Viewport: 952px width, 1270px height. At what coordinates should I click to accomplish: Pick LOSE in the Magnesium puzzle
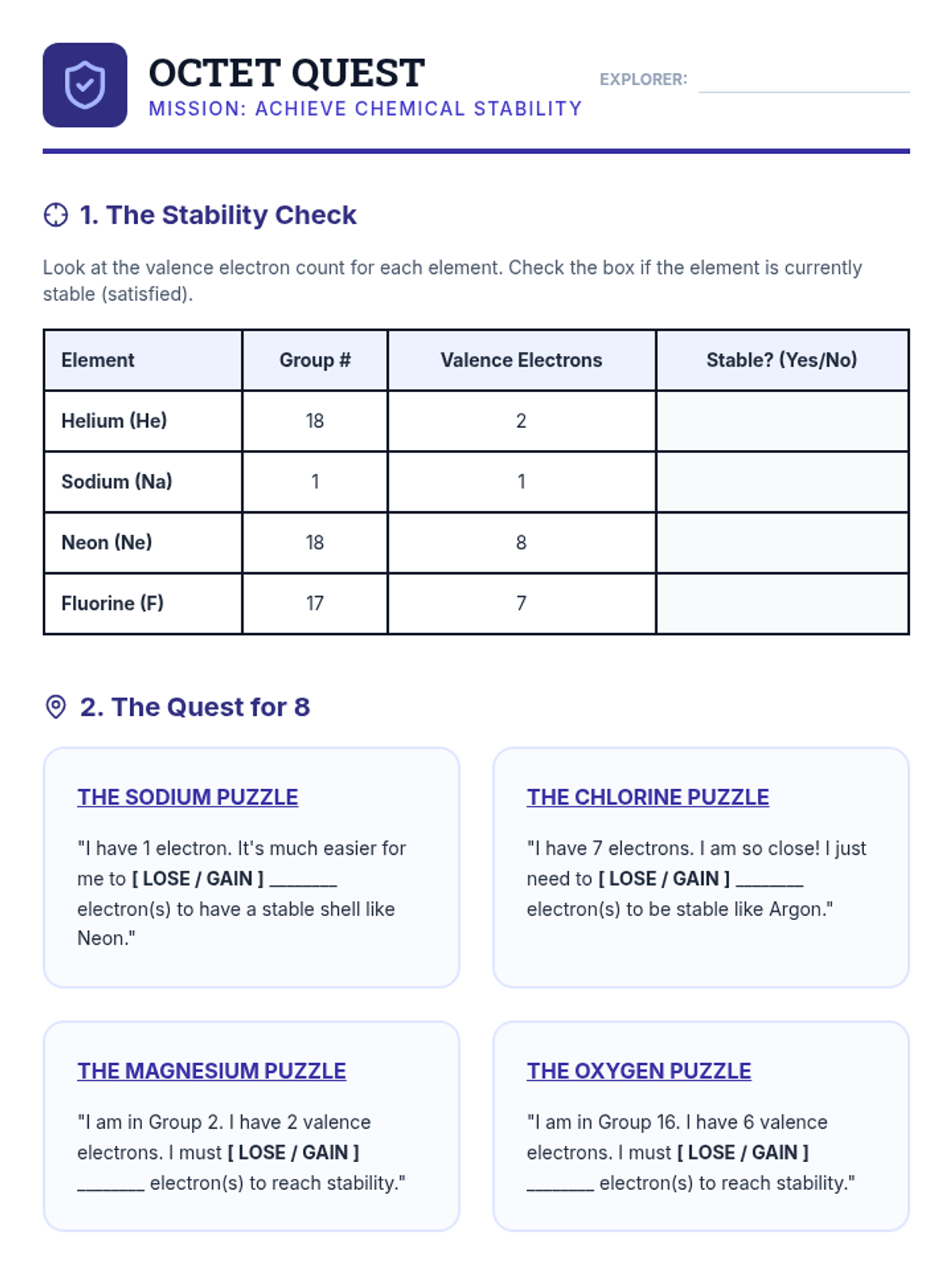coord(262,1153)
